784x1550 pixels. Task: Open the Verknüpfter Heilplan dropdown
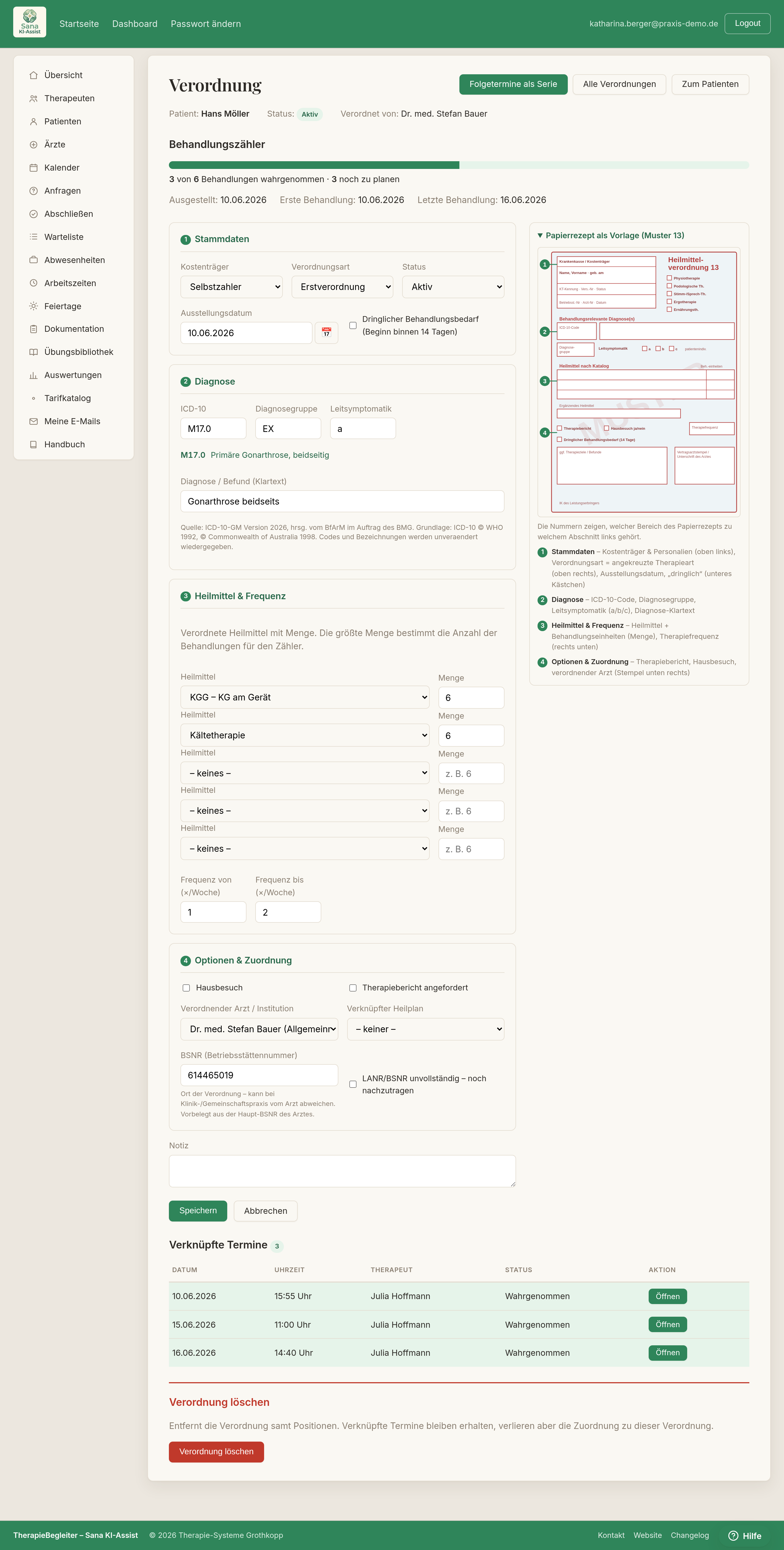pyautogui.click(x=425, y=1029)
